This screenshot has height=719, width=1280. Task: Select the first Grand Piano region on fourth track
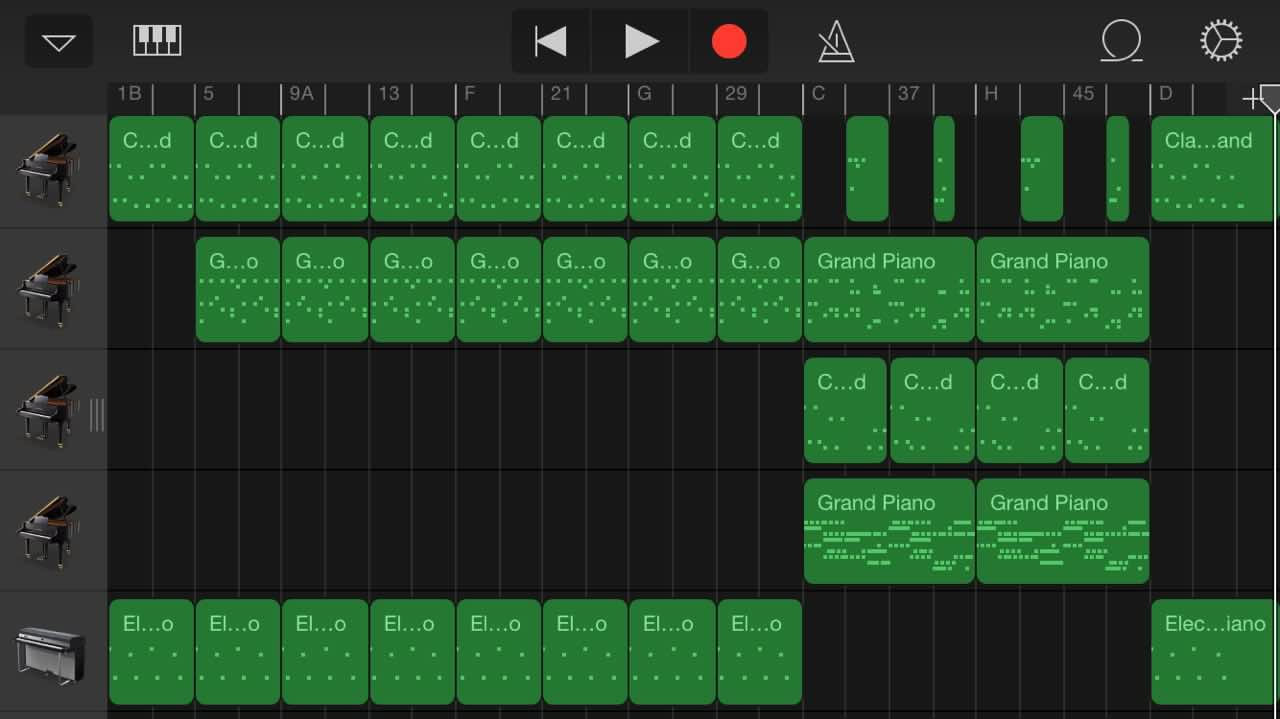coord(888,532)
